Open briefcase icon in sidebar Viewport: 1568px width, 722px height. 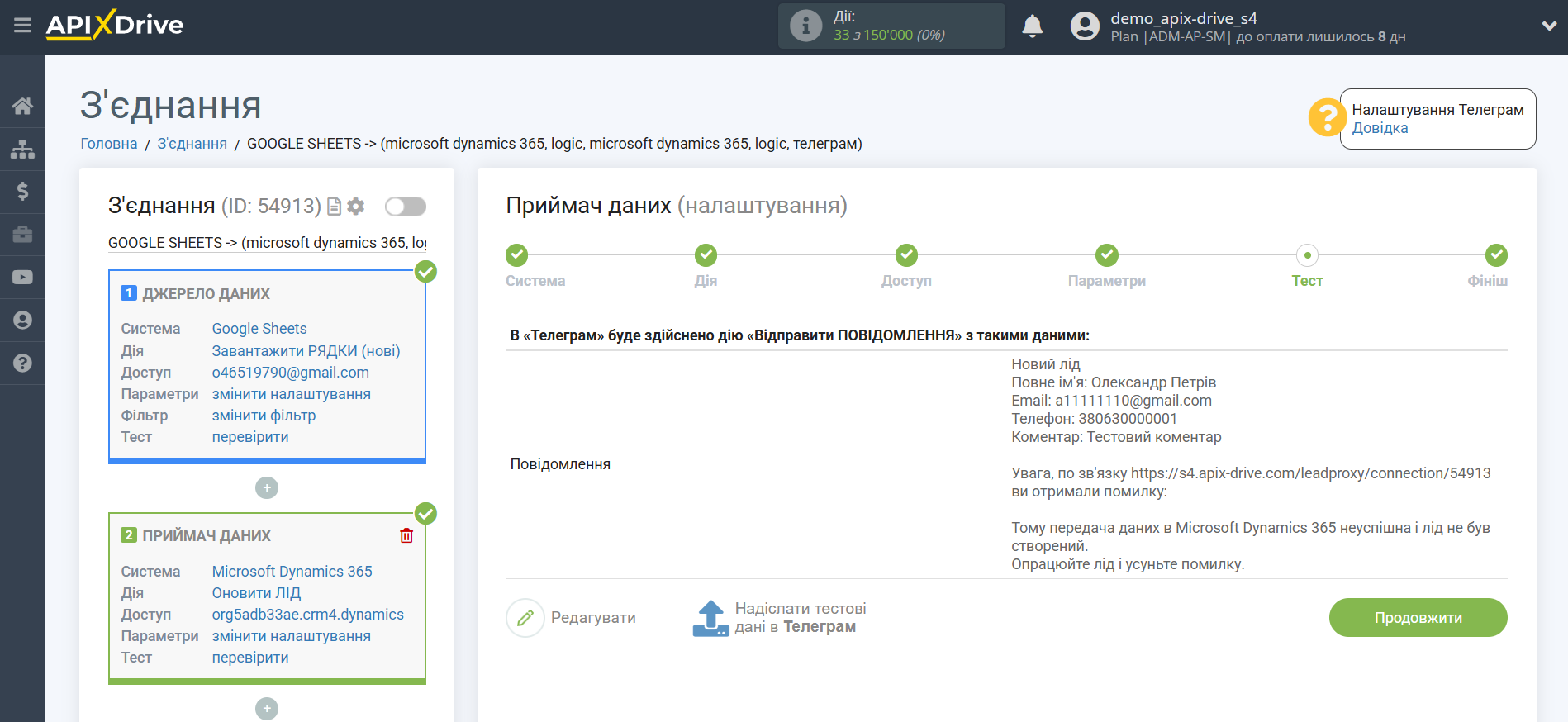(22, 235)
